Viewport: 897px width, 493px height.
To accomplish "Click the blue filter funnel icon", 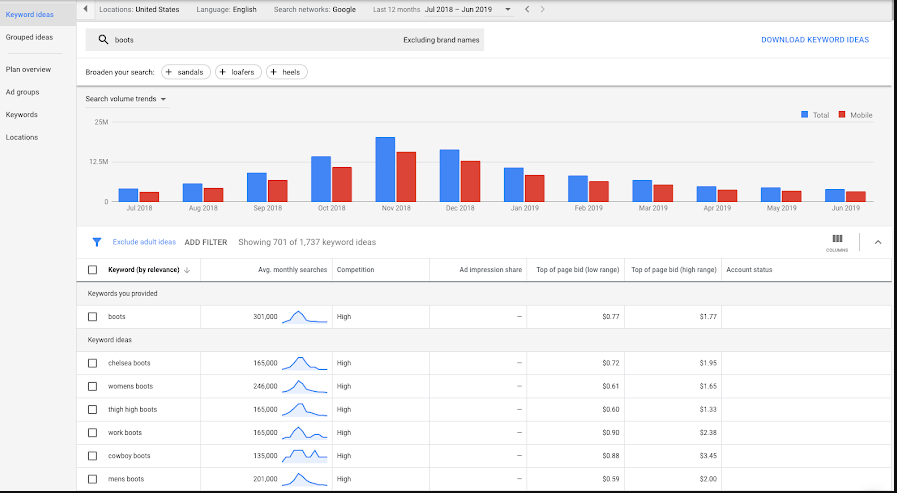I will point(97,242).
